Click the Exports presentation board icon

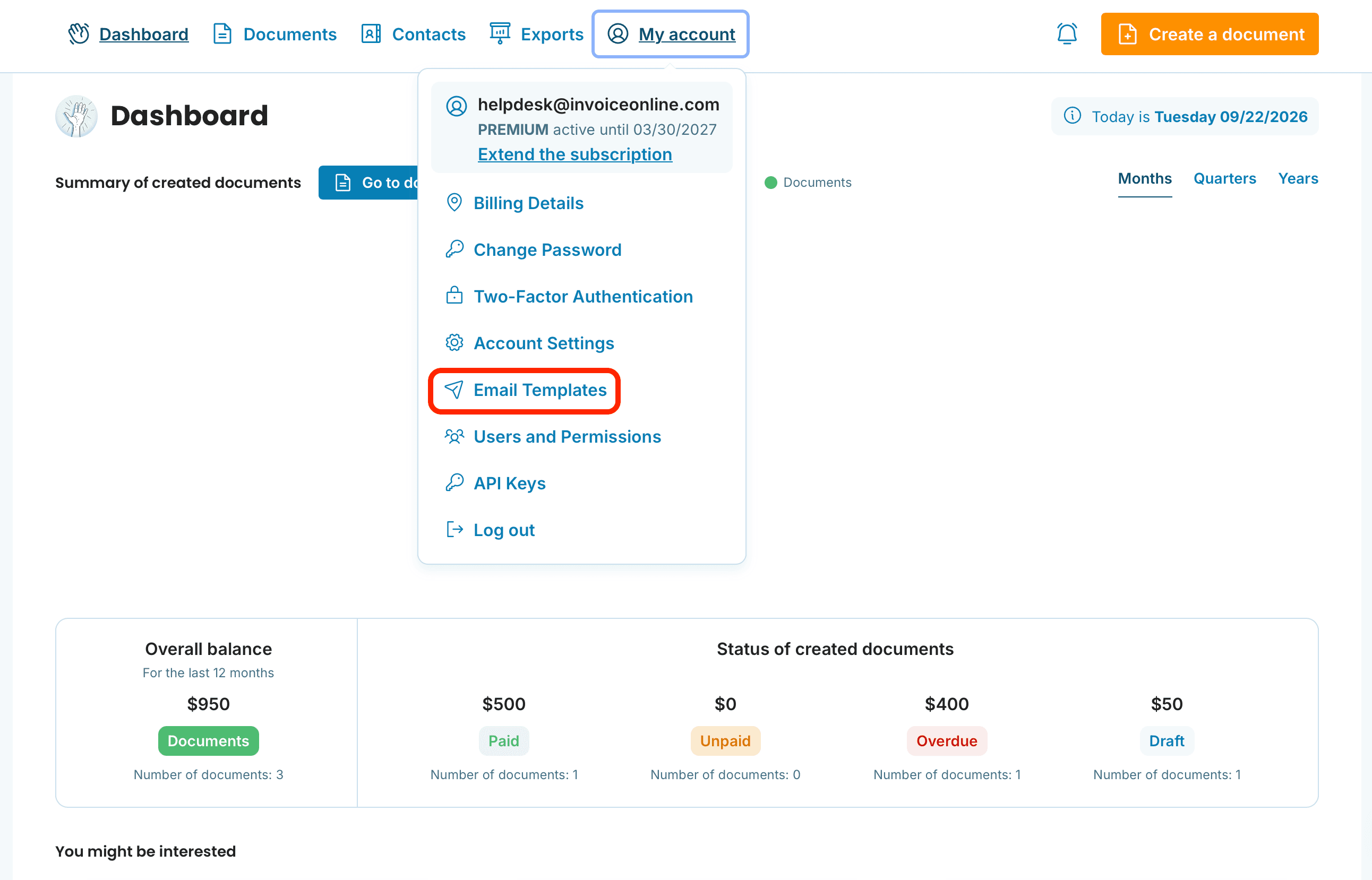click(x=500, y=34)
